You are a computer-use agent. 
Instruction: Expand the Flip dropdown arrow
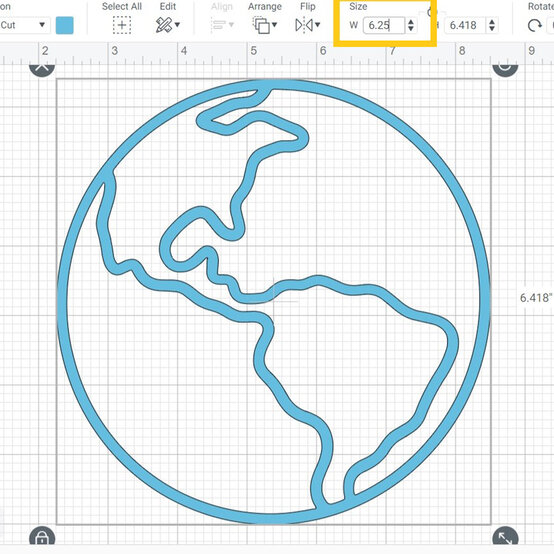pos(318,25)
